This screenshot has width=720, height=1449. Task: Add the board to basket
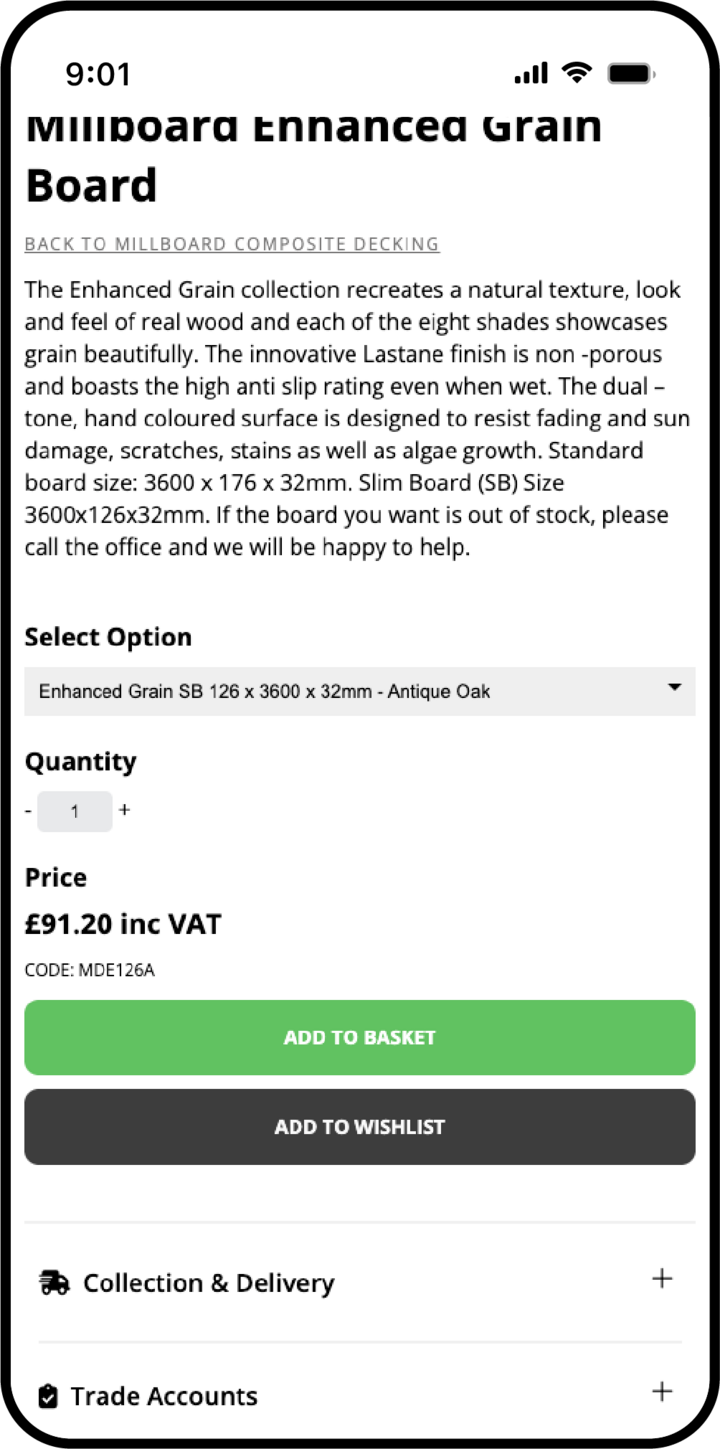coord(360,1037)
